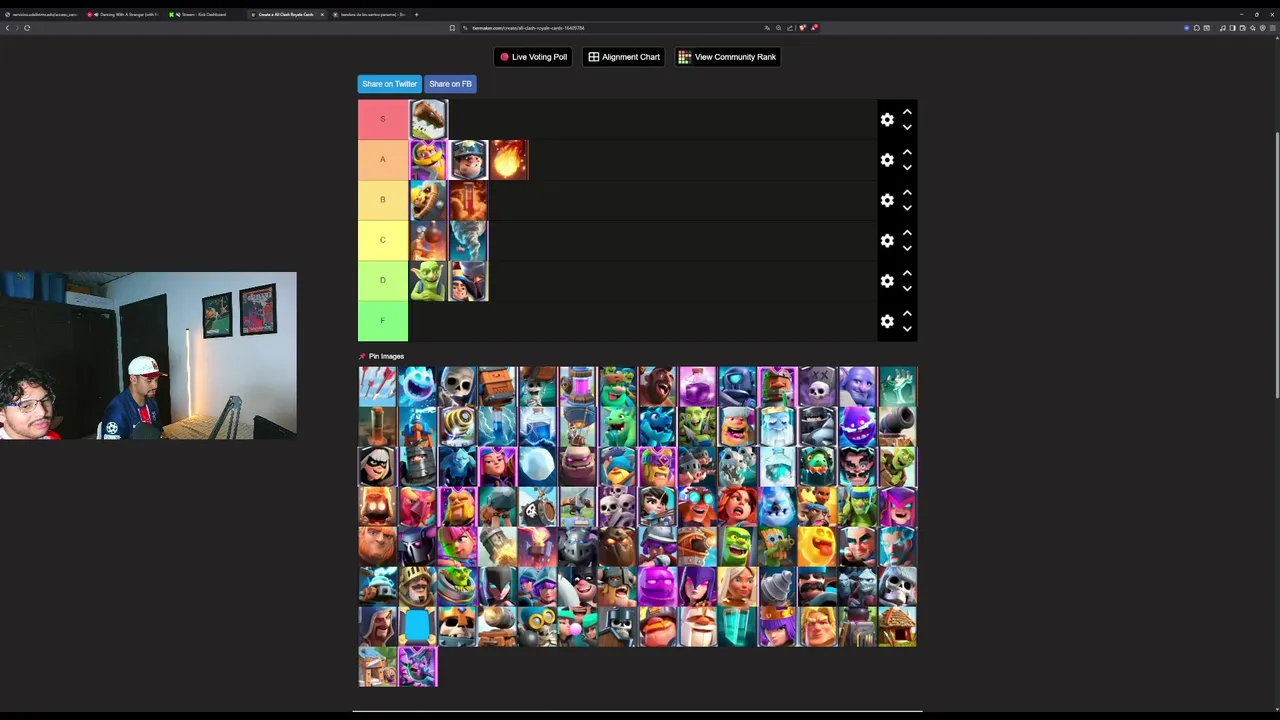Open settings gear for S tier row
The width and height of the screenshot is (1280, 720).
pyautogui.click(x=887, y=119)
